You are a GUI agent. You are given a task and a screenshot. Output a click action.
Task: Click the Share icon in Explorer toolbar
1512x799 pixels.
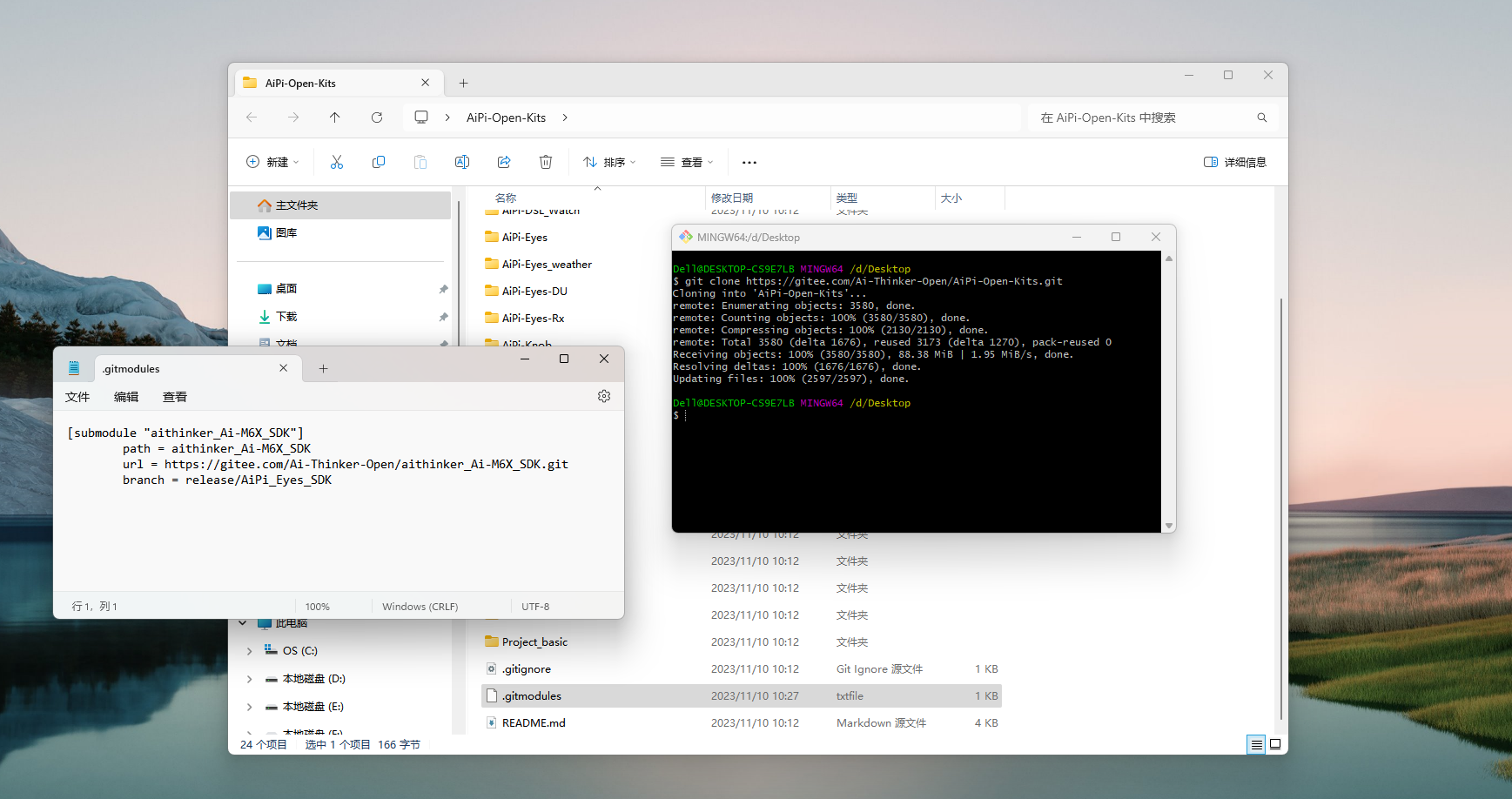point(504,162)
